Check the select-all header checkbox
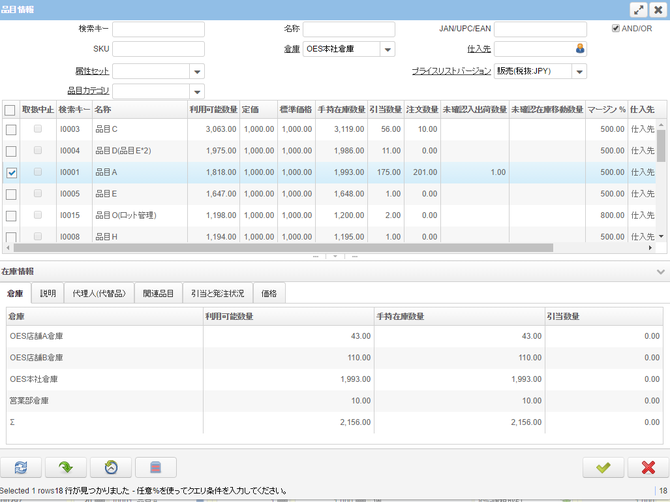 [x=9, y=110]
